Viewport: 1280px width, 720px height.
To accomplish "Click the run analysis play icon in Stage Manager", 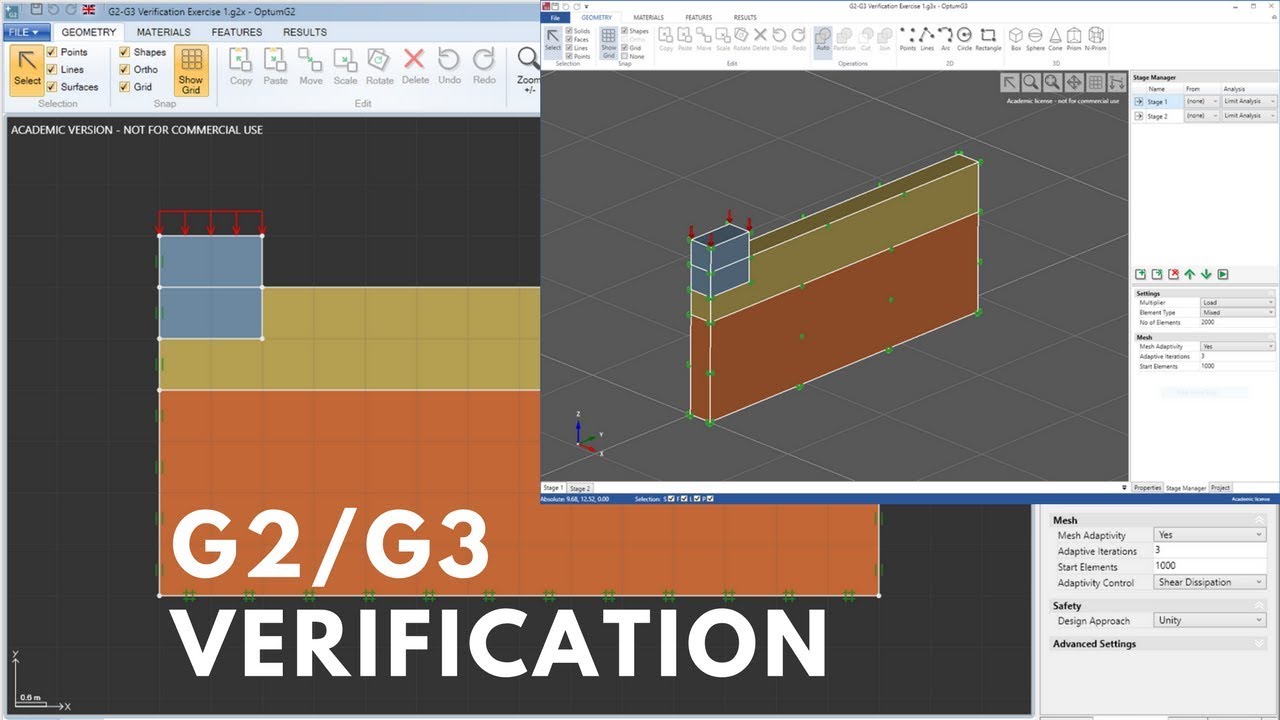I will point(1223,274).
